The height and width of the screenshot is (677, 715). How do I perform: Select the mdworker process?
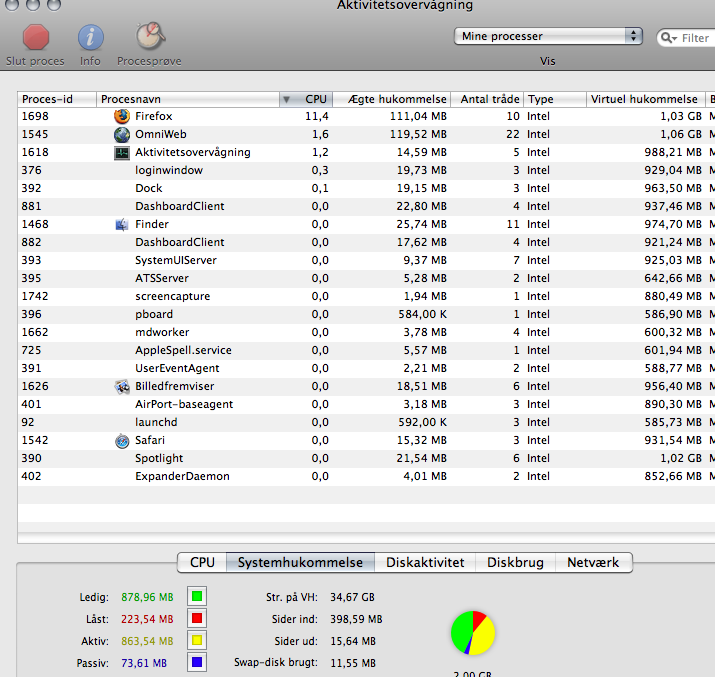pos(367,333)
